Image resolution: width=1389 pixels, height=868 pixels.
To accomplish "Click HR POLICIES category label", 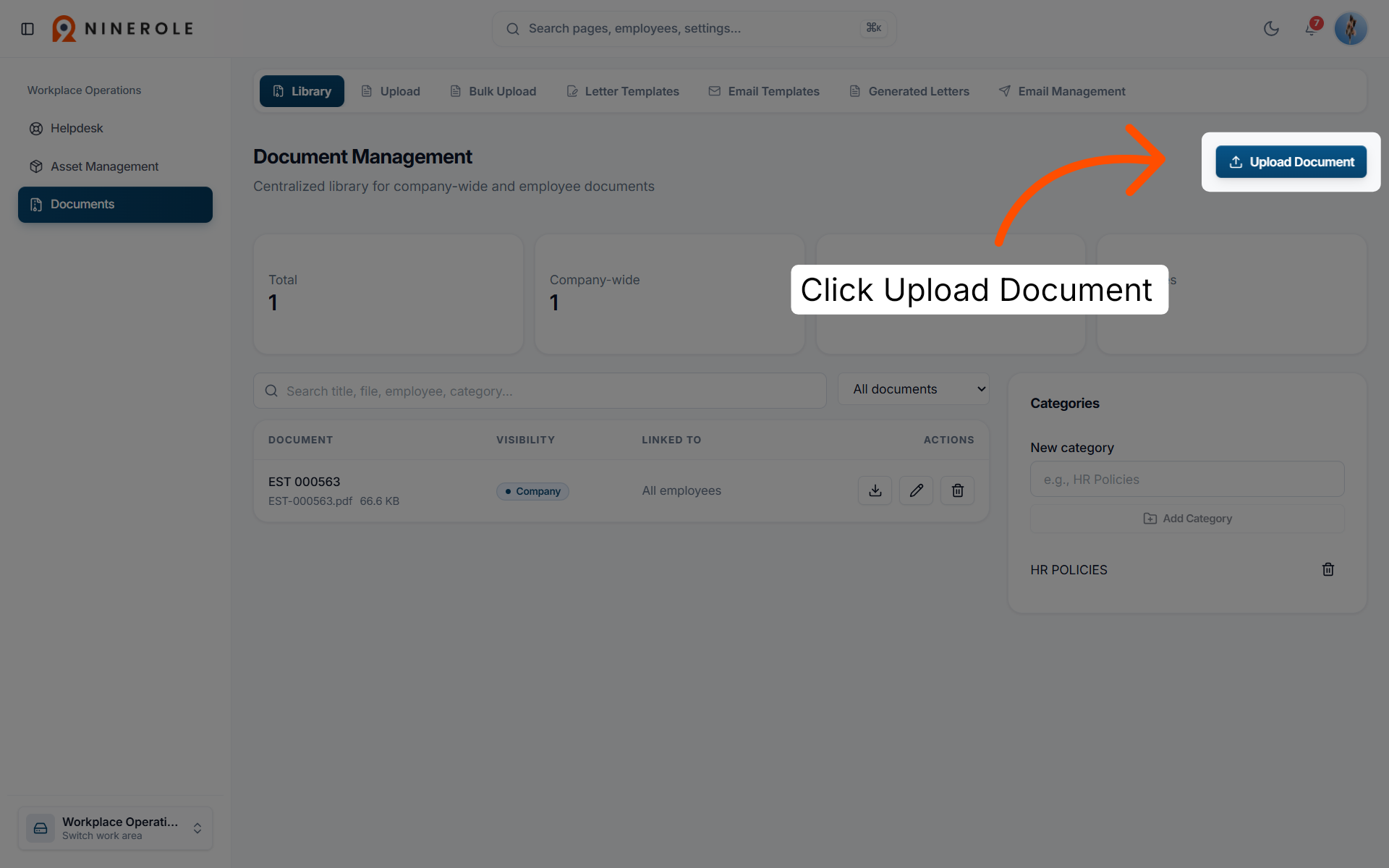I will [1069, 570].
